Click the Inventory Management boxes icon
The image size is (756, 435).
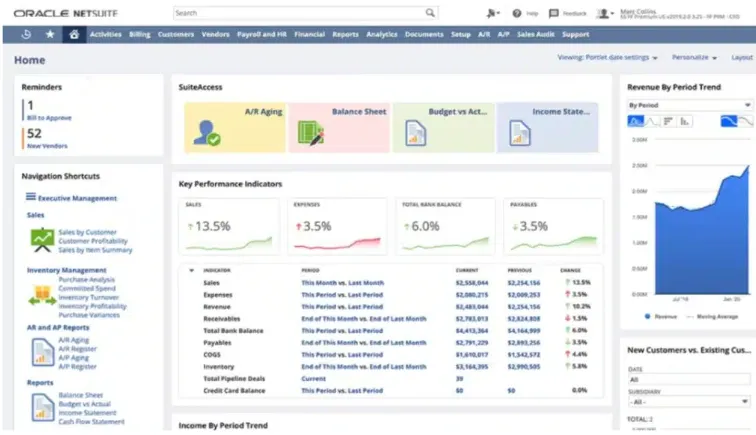[x=42, y=295]
